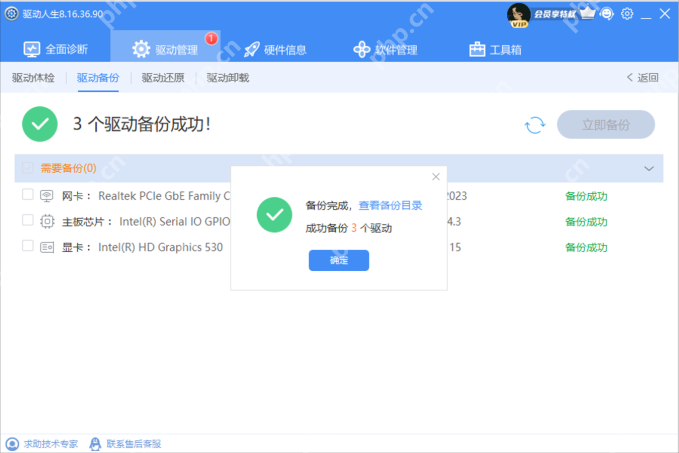Open the 软件管理 tab

[385, 49]
